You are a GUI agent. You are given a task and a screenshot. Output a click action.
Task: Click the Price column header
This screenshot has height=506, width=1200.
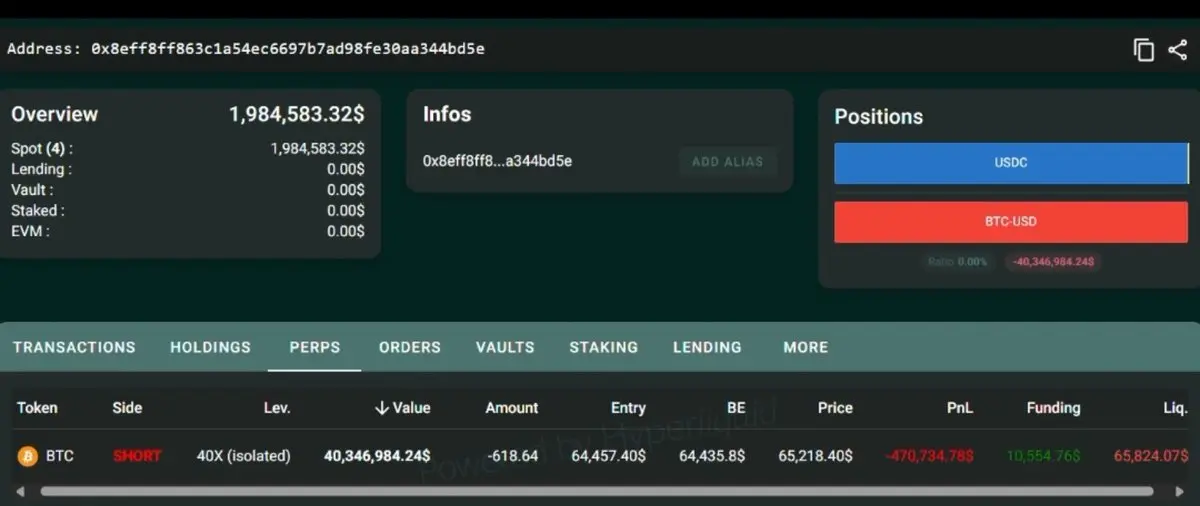(x=835, y=408)
